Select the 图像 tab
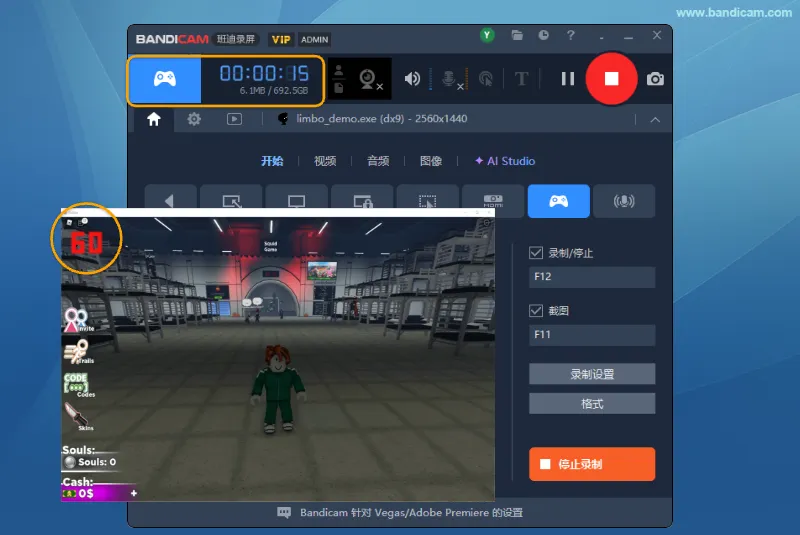The image size is (800, 535). click(431, 161)
